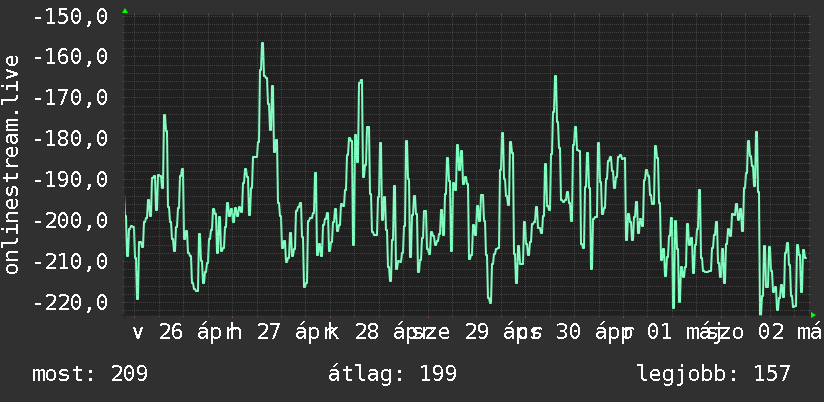Click the green arrow at right of x-axis
The image size is (824, 402).
point(813,315)
